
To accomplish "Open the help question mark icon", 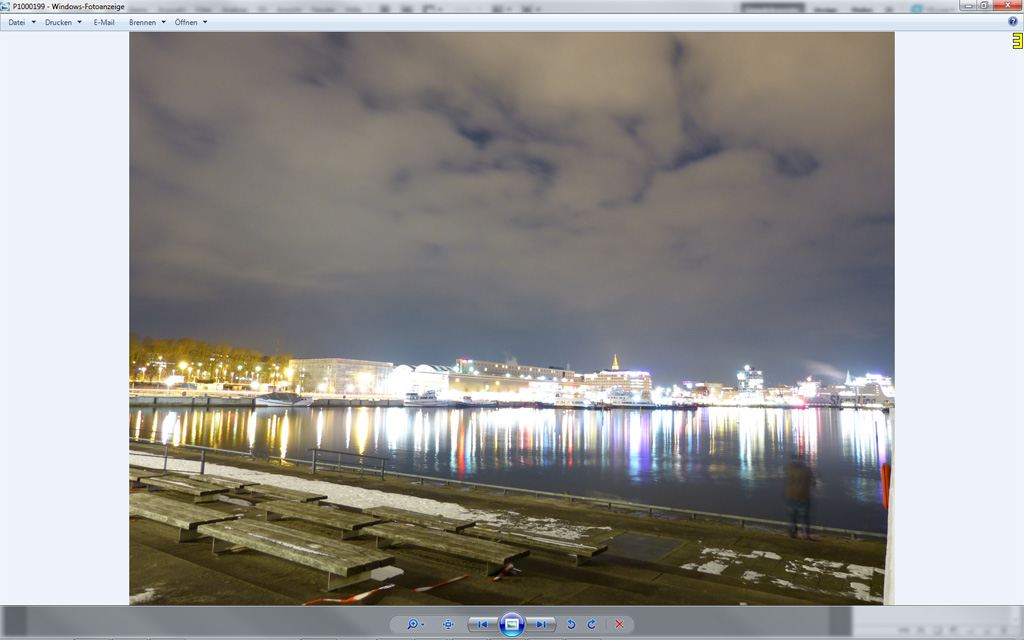I will pyautogui.click(x=1012, y=21).
